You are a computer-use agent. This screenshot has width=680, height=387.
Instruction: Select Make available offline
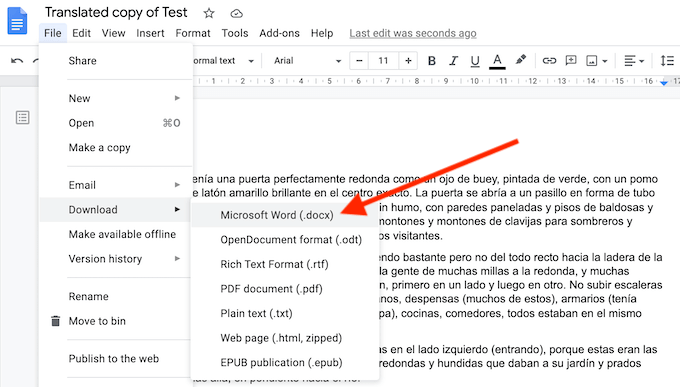click(x=116, y=234)
